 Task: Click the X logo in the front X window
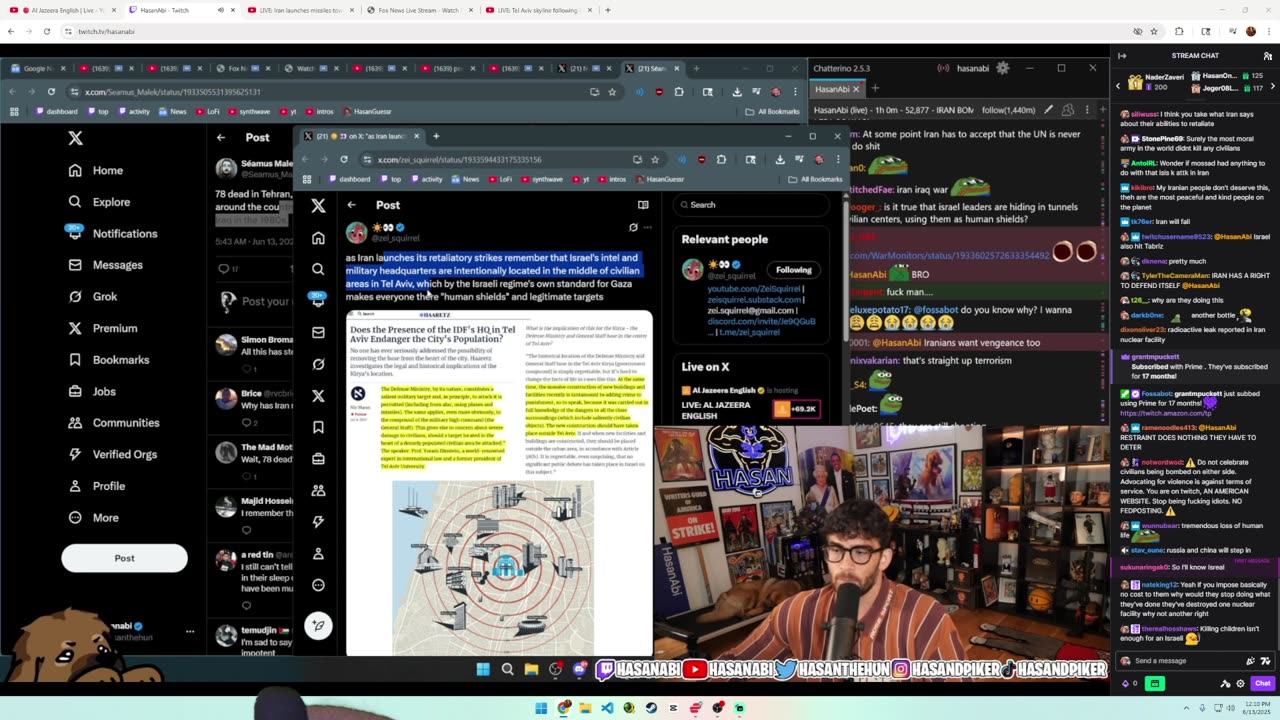coord(318,205)
